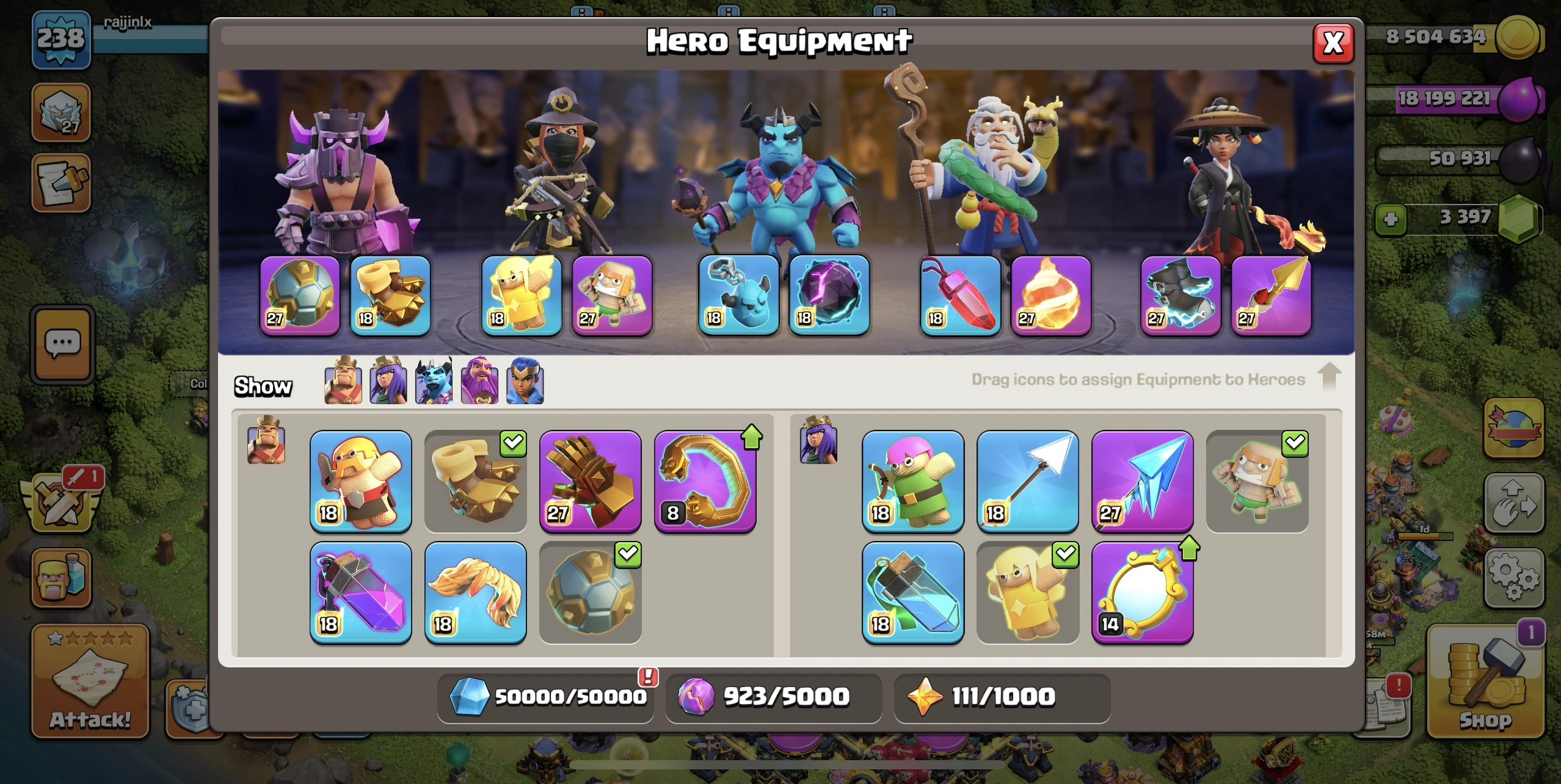The height and width of the screenshot is (784, 1561).
Task: Pick the Rage Vial level 18 equipment
Action: pyautogui.click(x=361, y=593)
